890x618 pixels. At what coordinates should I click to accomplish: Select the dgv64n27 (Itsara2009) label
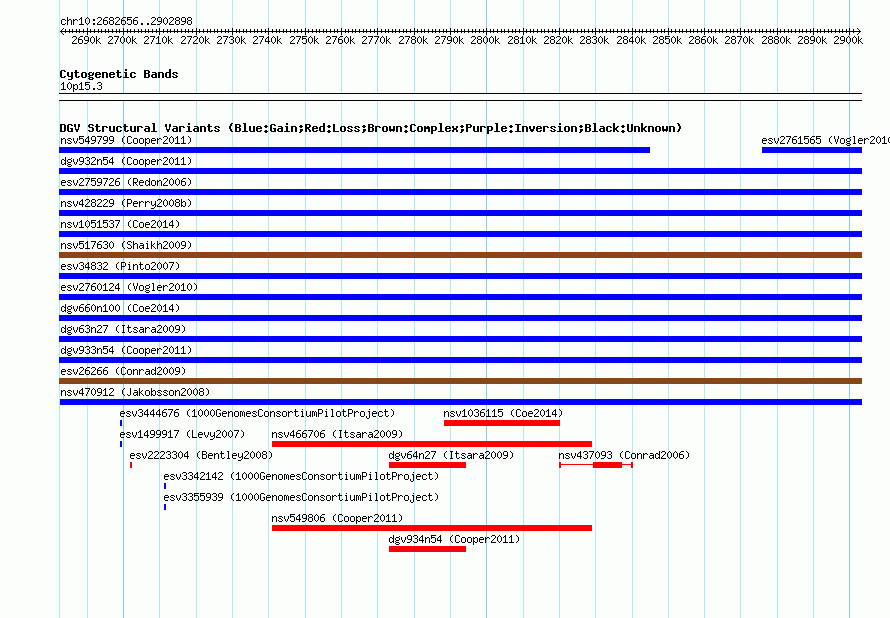click(x=451, y=455)
